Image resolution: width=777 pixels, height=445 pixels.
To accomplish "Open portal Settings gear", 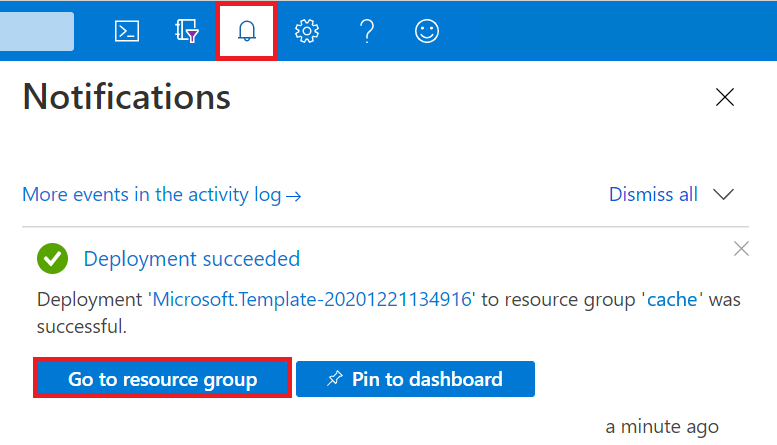I will [307, 31].
